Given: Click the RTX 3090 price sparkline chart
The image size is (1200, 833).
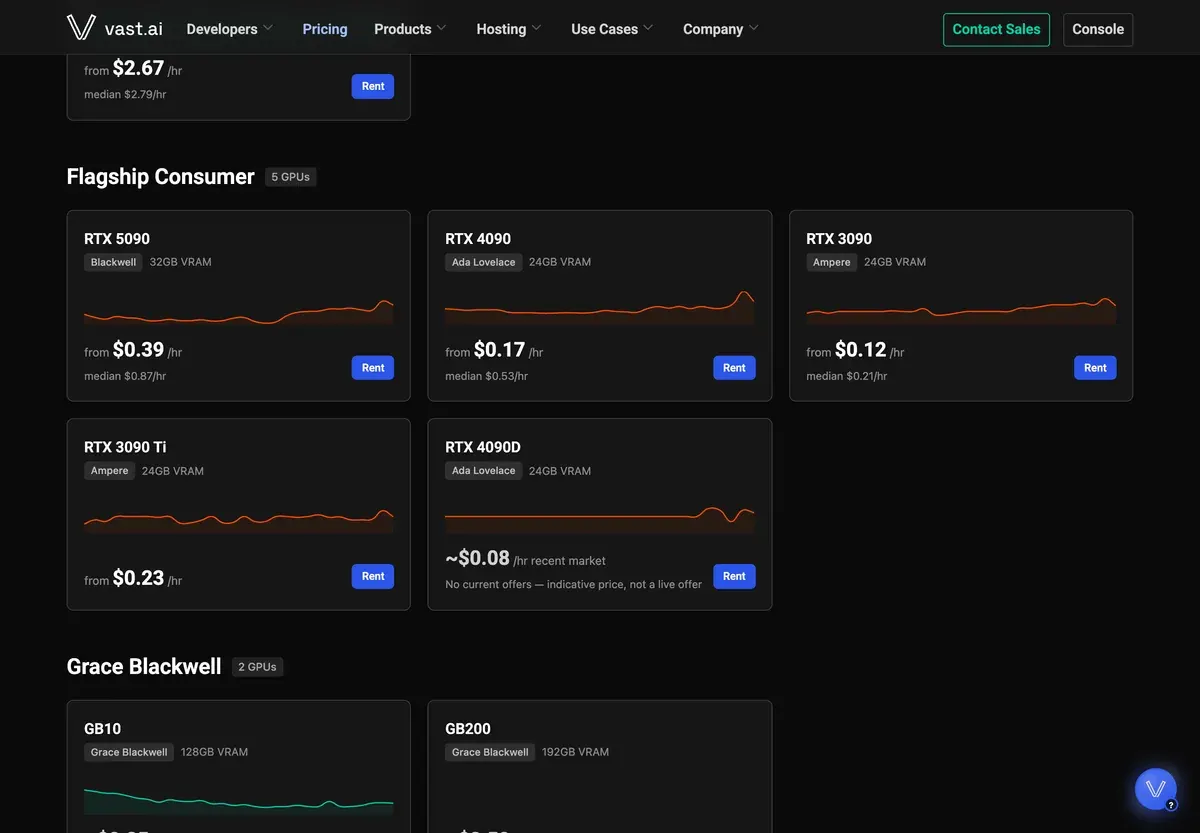Looking at the screenshot, I should pyautogui.click(x=961, y=310).
